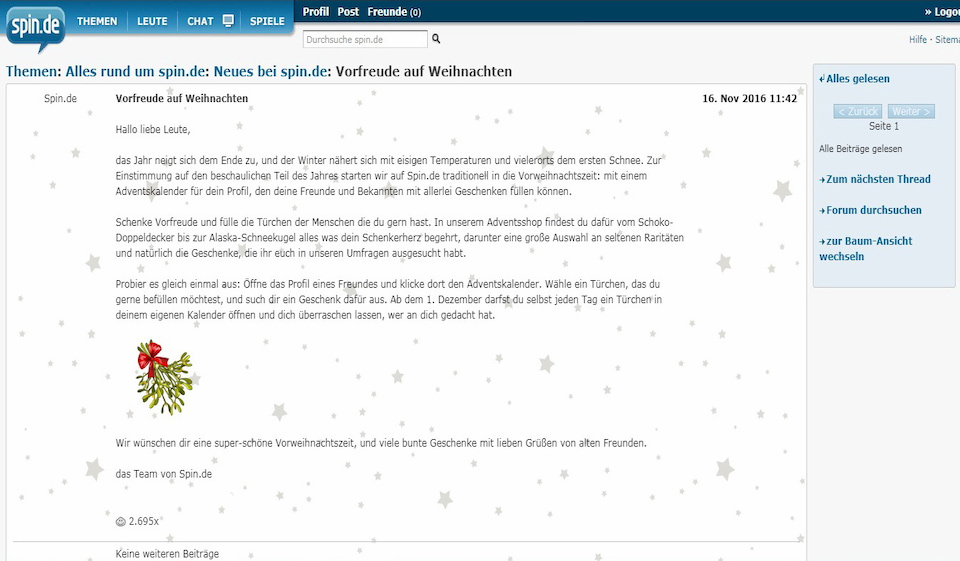Open the SPIELE menu
960x561 pixels.
pyautogui.click(x=267, y=21)
